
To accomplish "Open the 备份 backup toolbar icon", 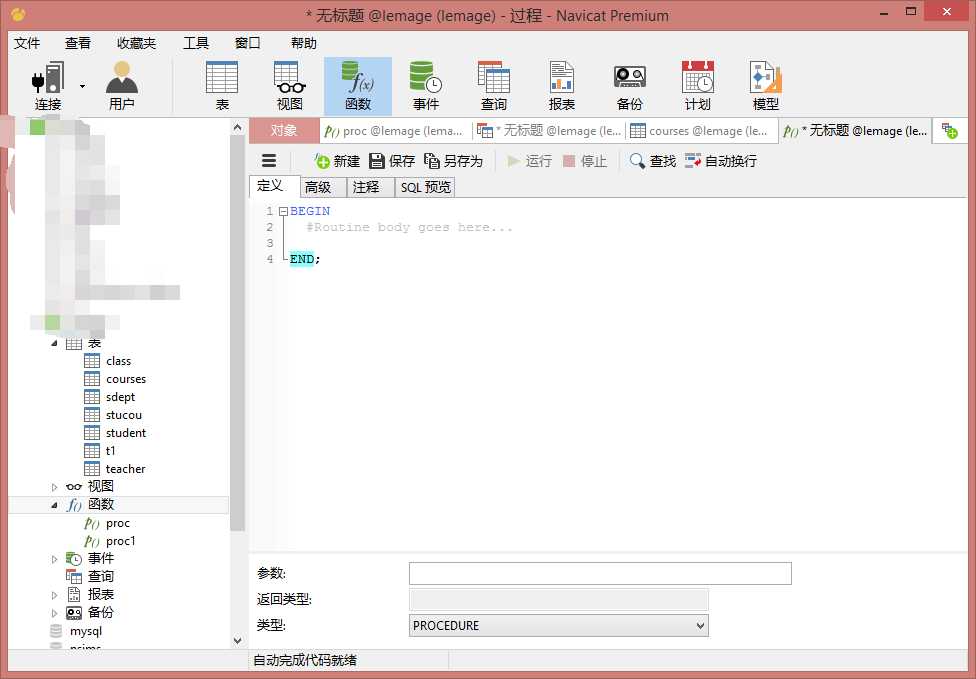I will pyautogui.click(x=629, y=86).
